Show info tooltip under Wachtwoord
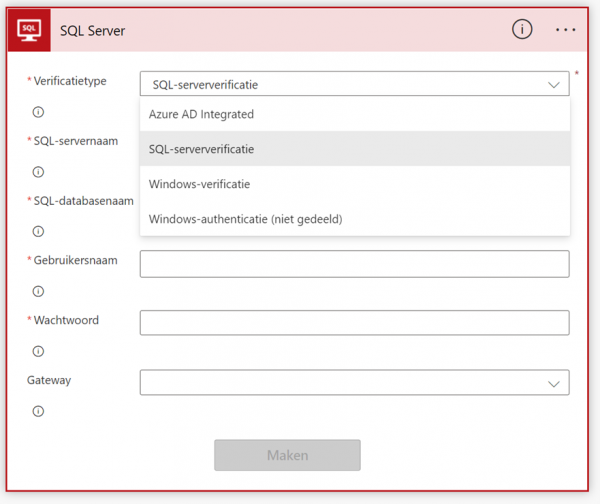 (38, 351)
